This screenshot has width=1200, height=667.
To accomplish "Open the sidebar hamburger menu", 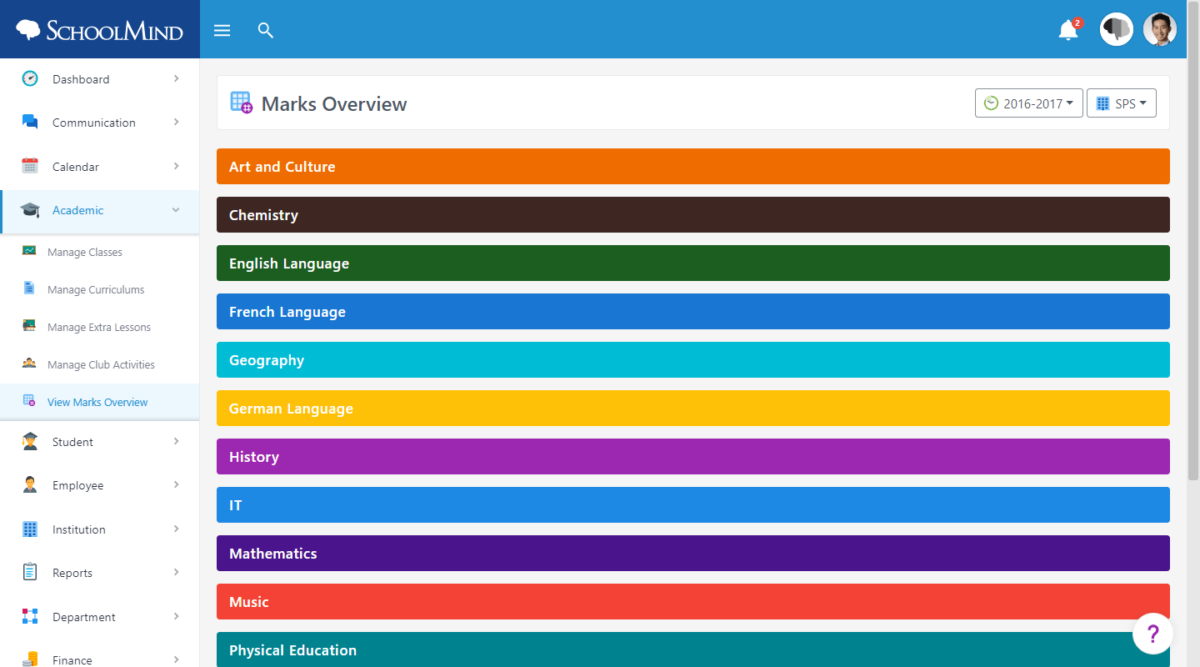I will 221,30.
